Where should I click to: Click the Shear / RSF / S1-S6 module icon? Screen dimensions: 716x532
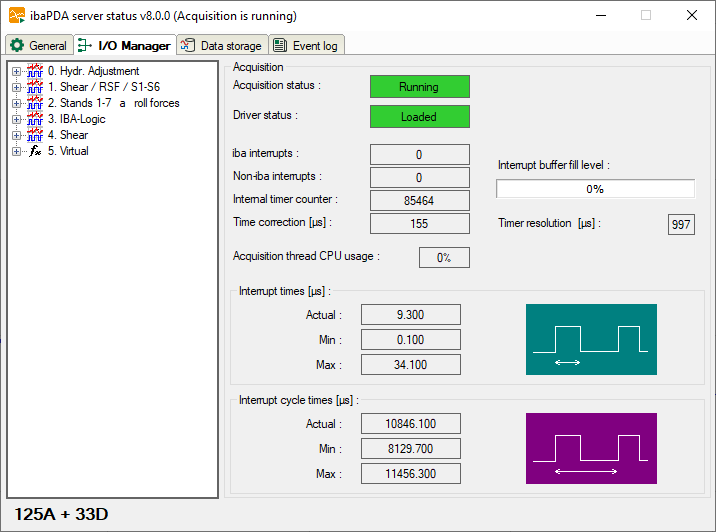click(35, 87)
